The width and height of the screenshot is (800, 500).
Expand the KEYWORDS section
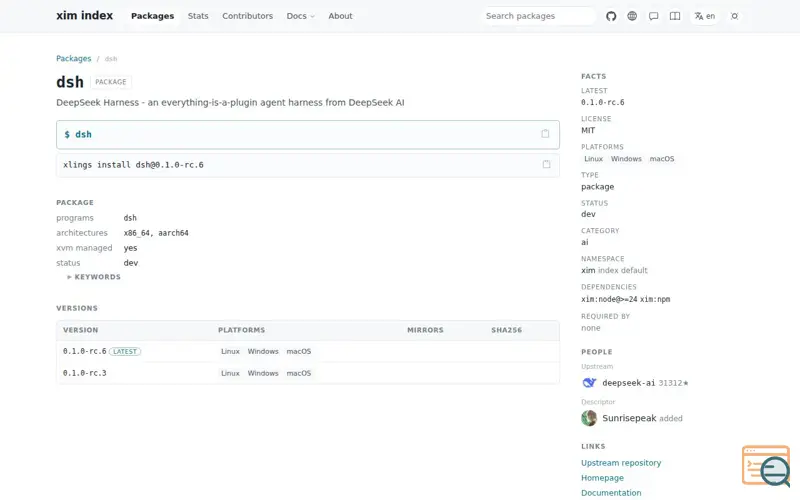pyautogui.click(x=94, y=277)
